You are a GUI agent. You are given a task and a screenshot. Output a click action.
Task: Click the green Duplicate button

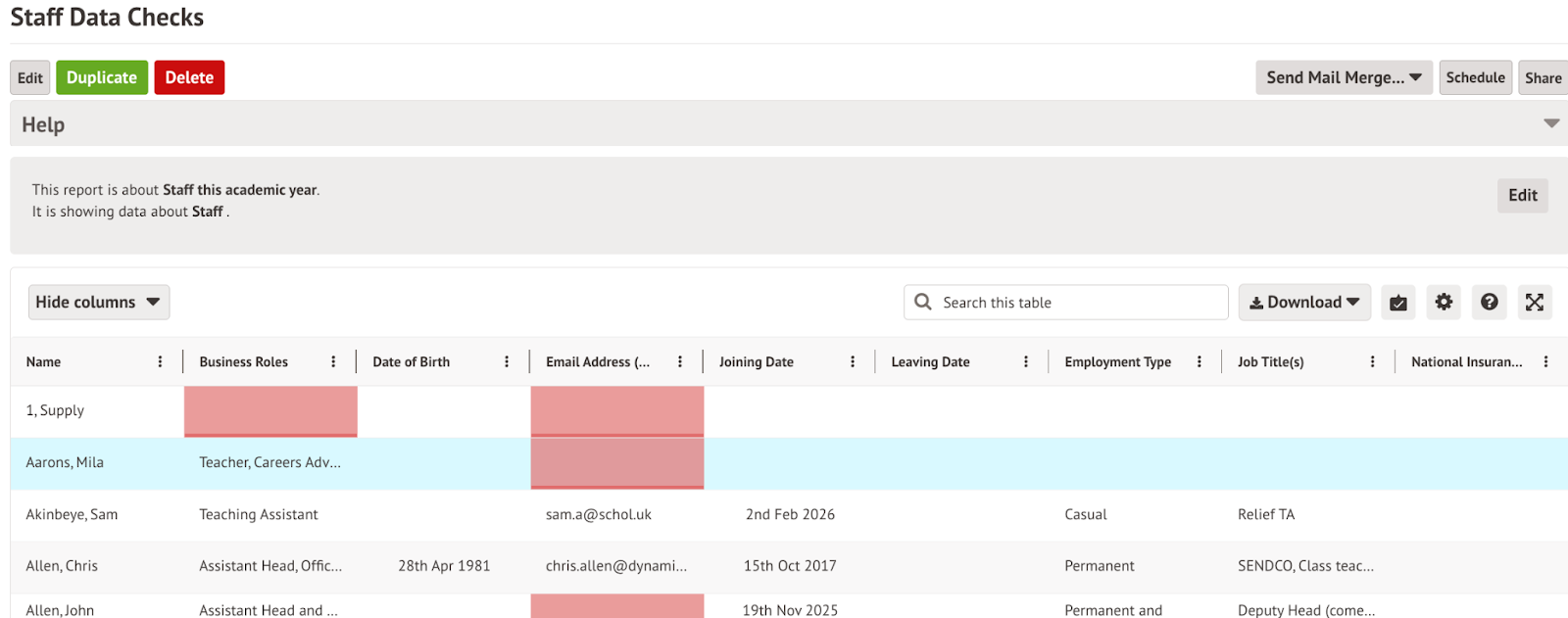pos(102,77)
